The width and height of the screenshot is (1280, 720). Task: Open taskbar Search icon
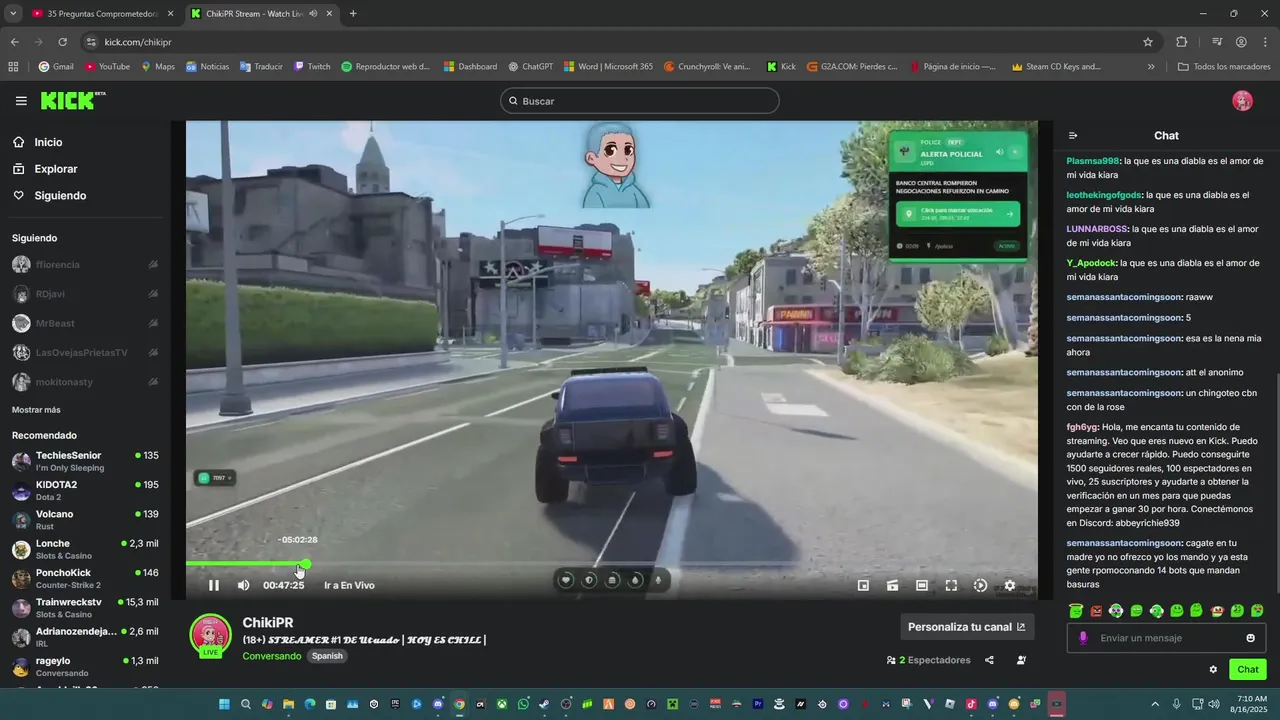(x=246, y=704)
